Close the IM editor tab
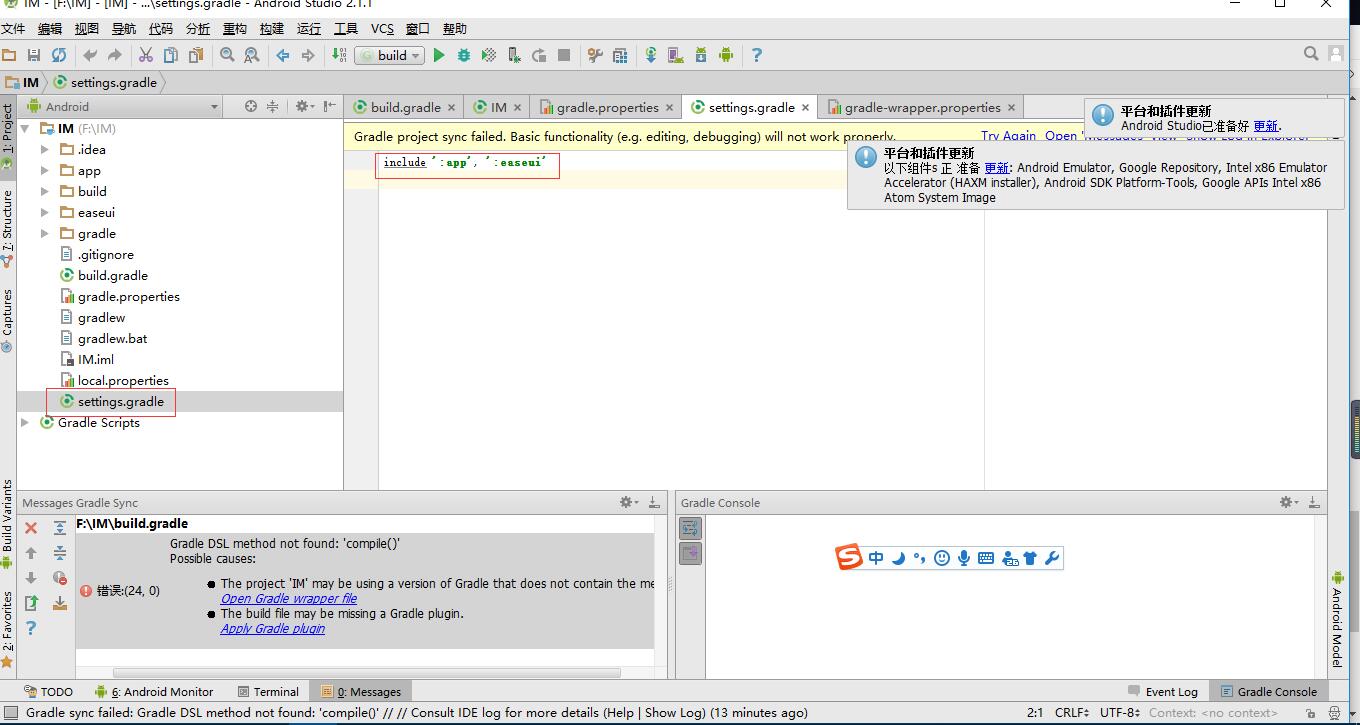The width and height of the screenshot is (1360, 725). [517, 108]
